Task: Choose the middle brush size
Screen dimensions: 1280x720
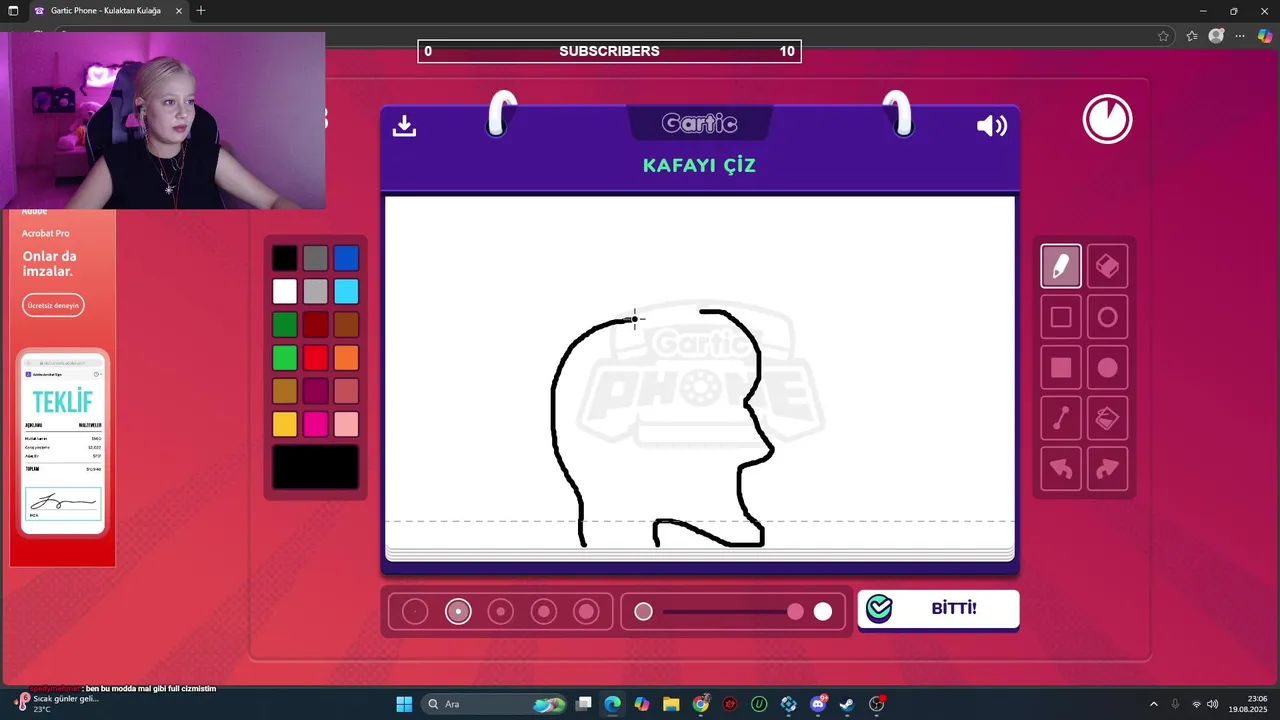Action: (501, 611)
